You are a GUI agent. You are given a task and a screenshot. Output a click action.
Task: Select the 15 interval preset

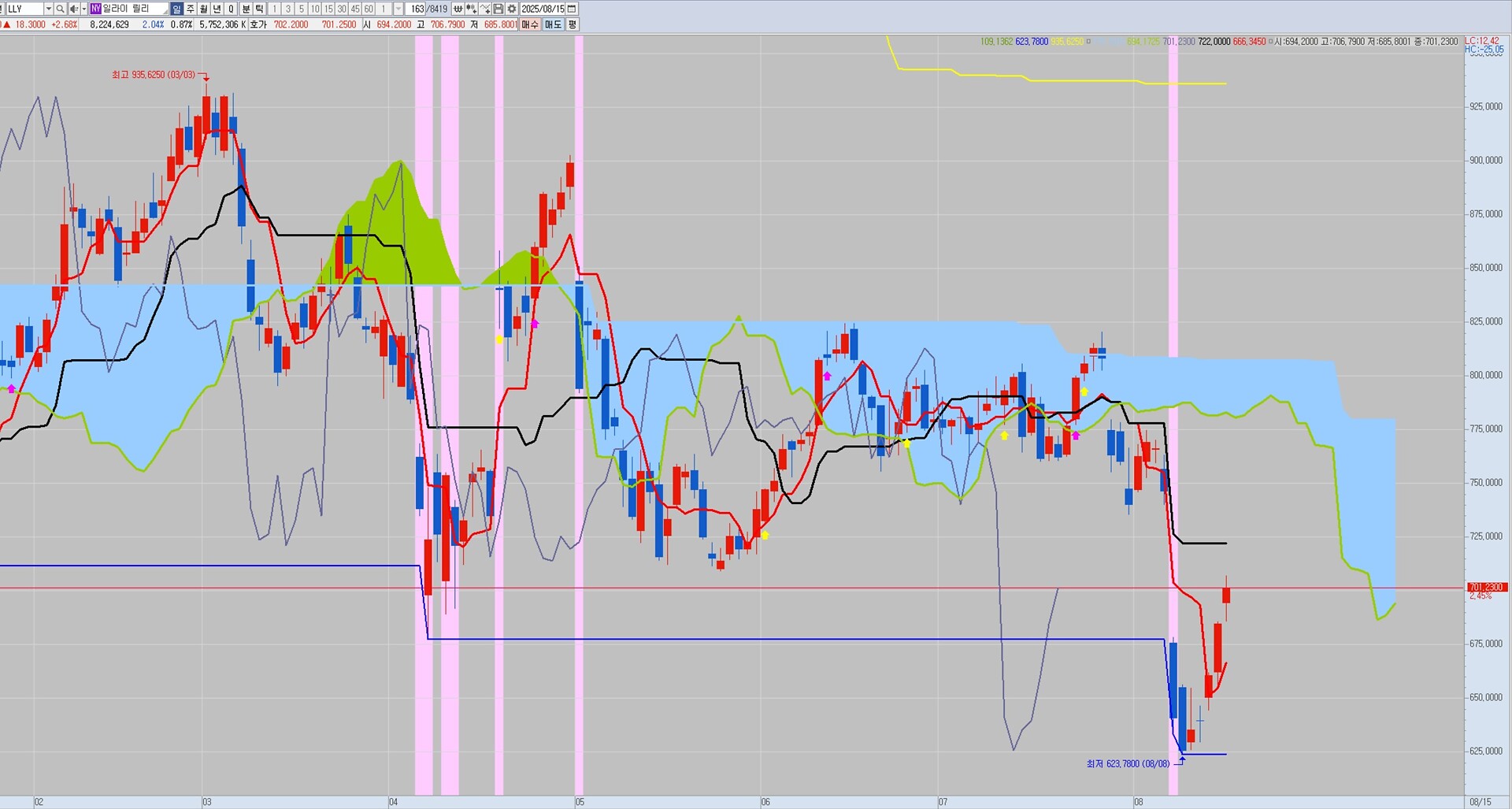(328, 9)
